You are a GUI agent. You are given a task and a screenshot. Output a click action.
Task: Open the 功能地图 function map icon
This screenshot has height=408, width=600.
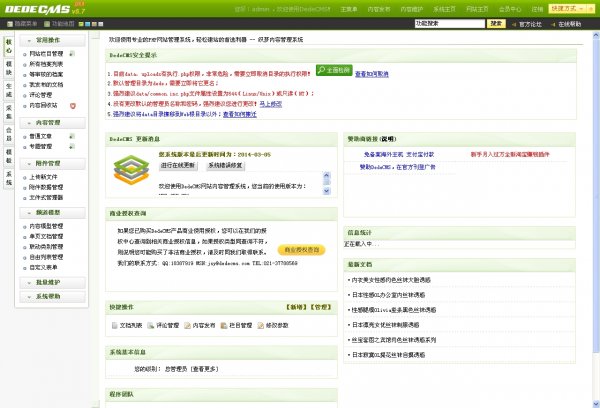pyautogui.click(x=47, y=24)
